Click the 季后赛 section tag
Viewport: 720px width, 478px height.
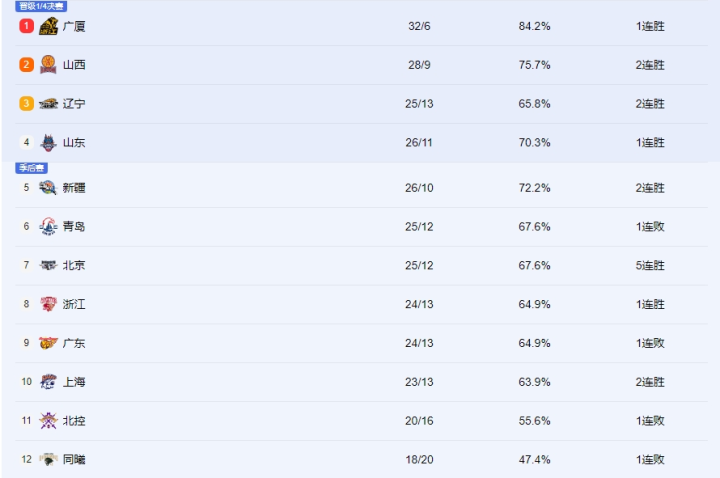tap(32, 168)
